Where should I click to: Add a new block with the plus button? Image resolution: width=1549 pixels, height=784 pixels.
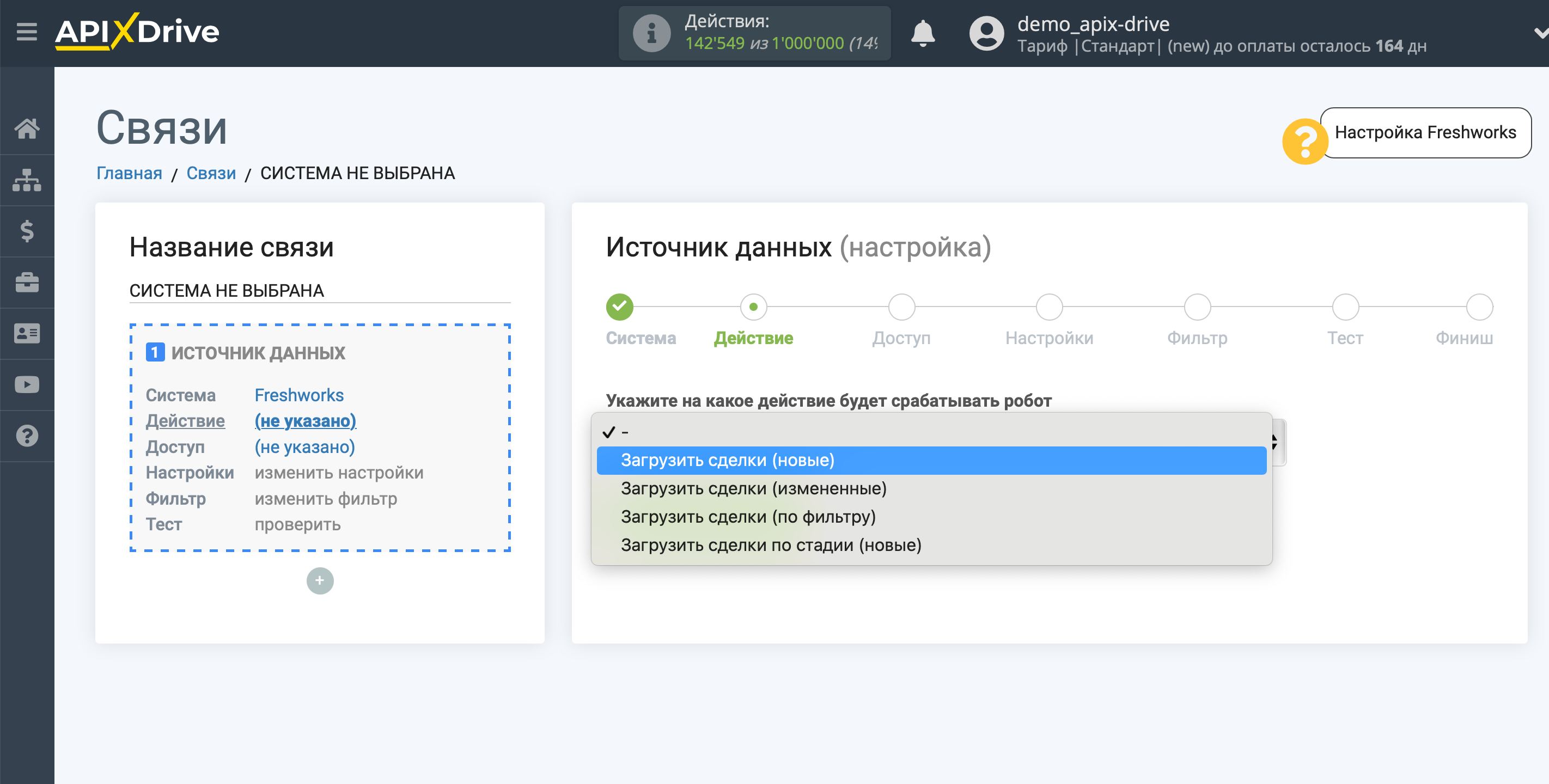point(320,581)
